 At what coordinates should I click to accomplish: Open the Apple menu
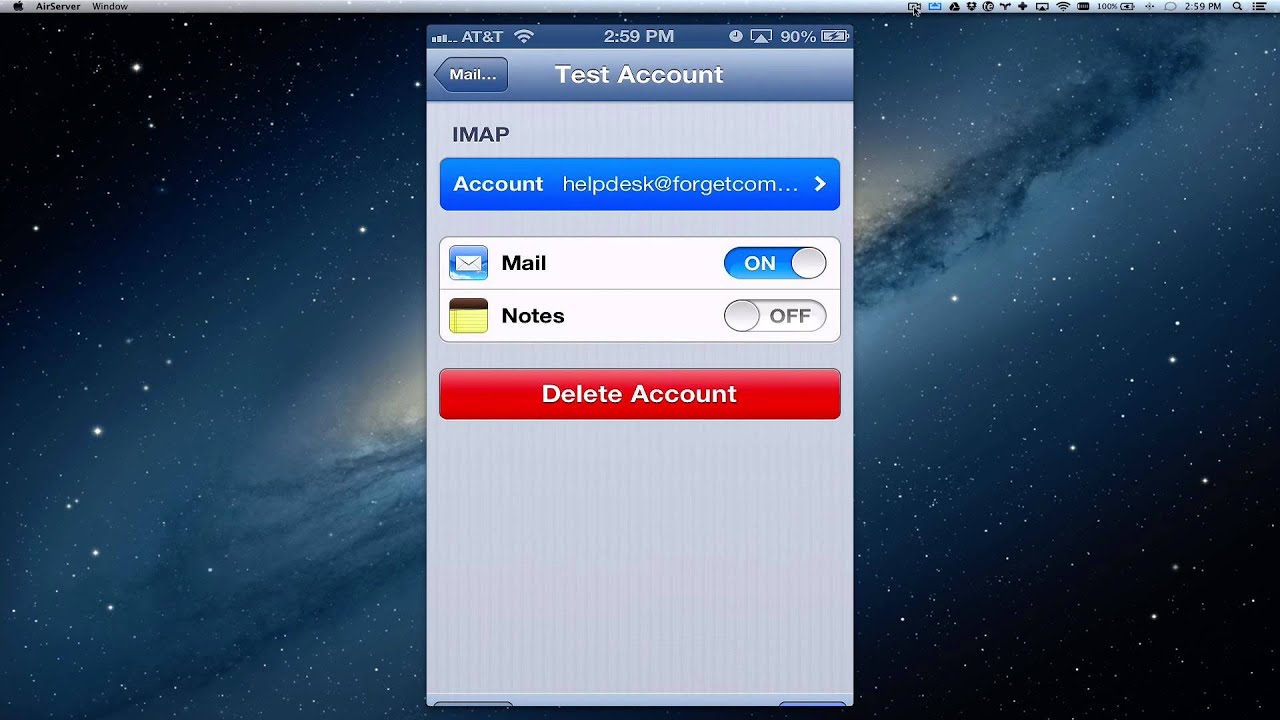pyautogui.click(x=17, y=6)
